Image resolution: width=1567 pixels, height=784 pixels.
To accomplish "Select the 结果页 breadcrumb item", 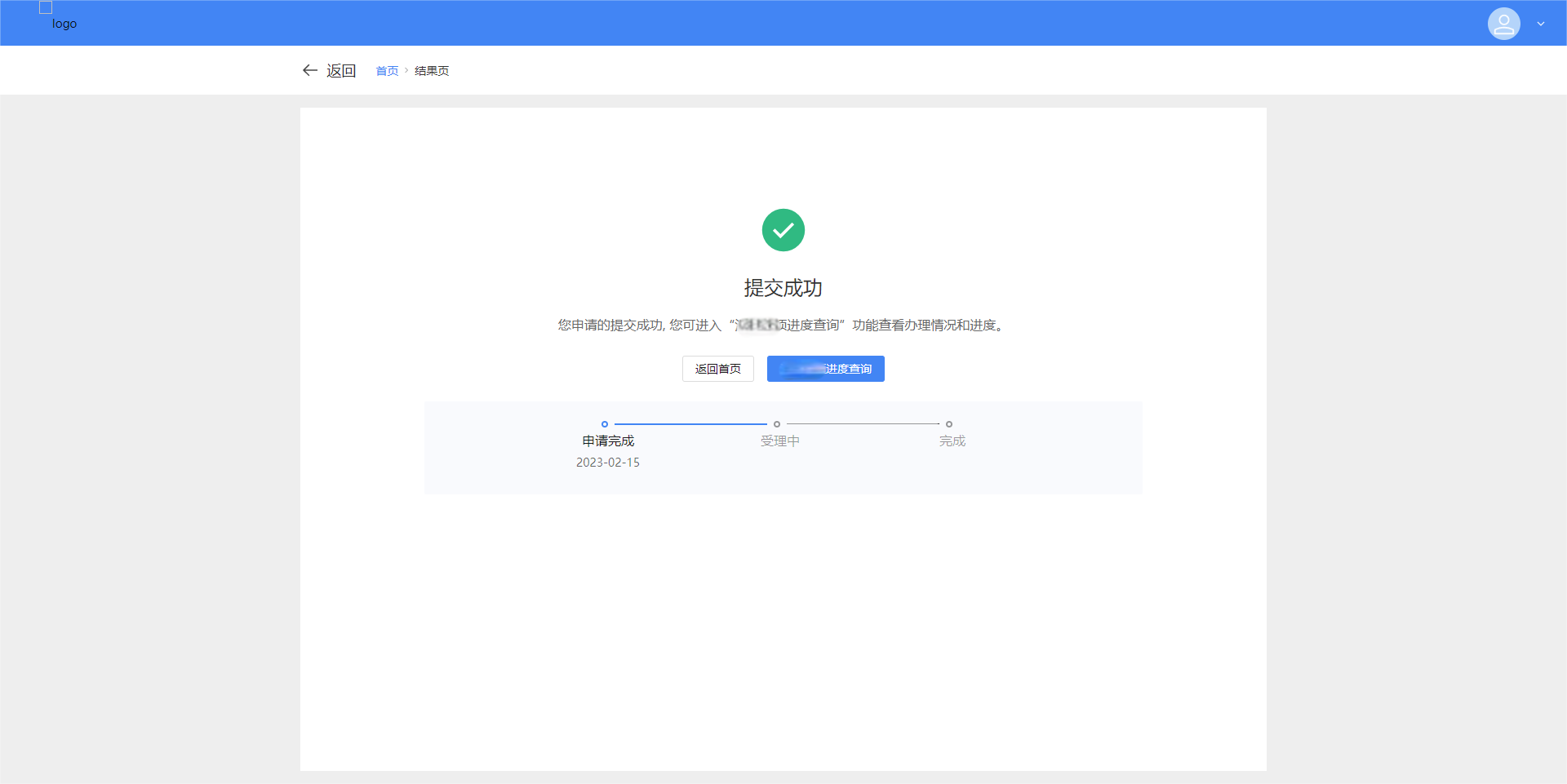I will tap(432, 71).
